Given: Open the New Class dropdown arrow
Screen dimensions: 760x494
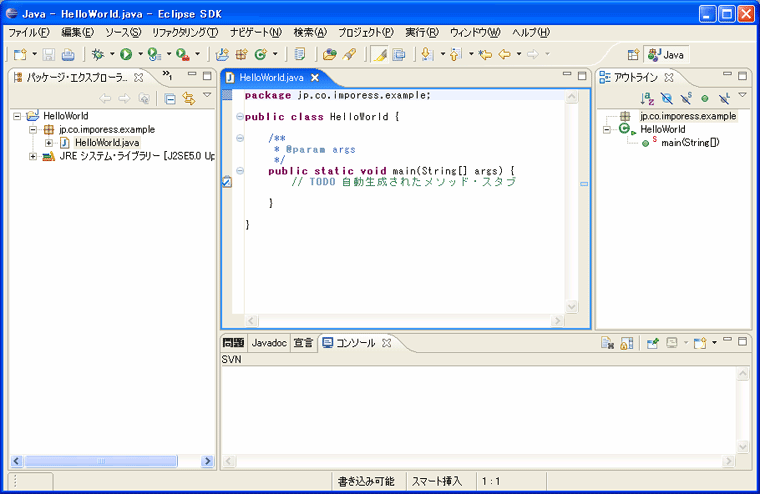Looking at the screenshot, I should [275, 54].
